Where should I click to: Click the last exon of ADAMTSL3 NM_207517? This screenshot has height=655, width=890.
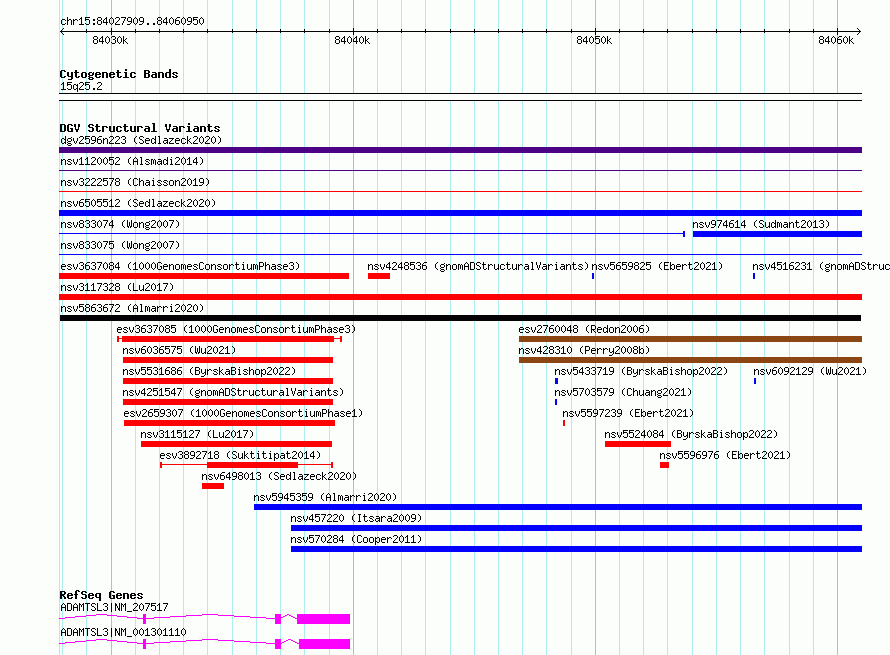(324, 619)
